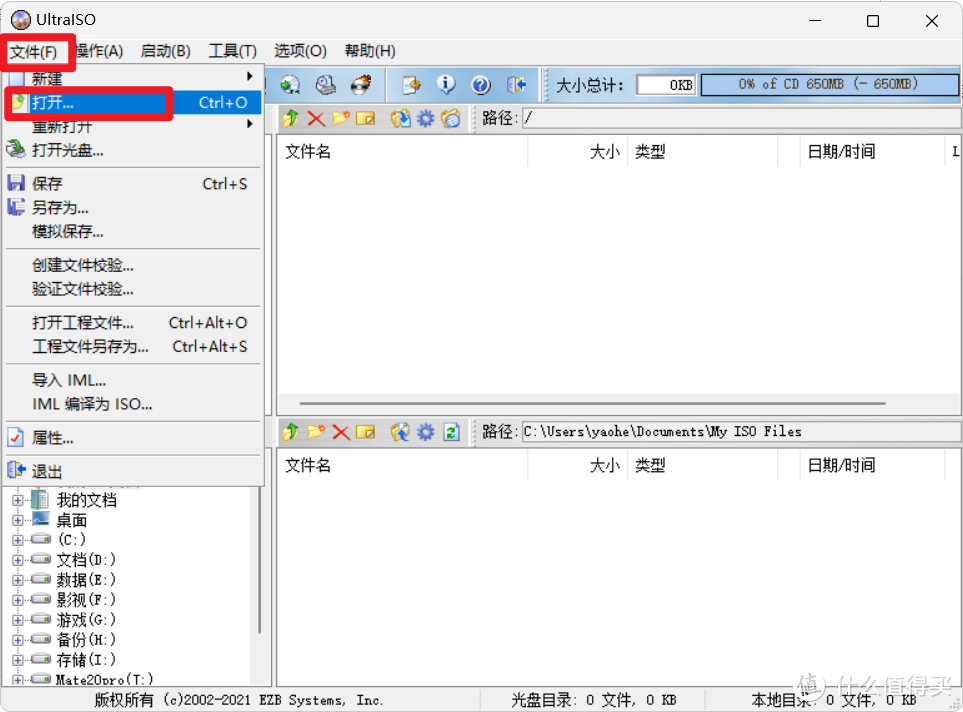Open the 选项(O) menu
This screenshot has height=712, width=963.
click(300, 51)
